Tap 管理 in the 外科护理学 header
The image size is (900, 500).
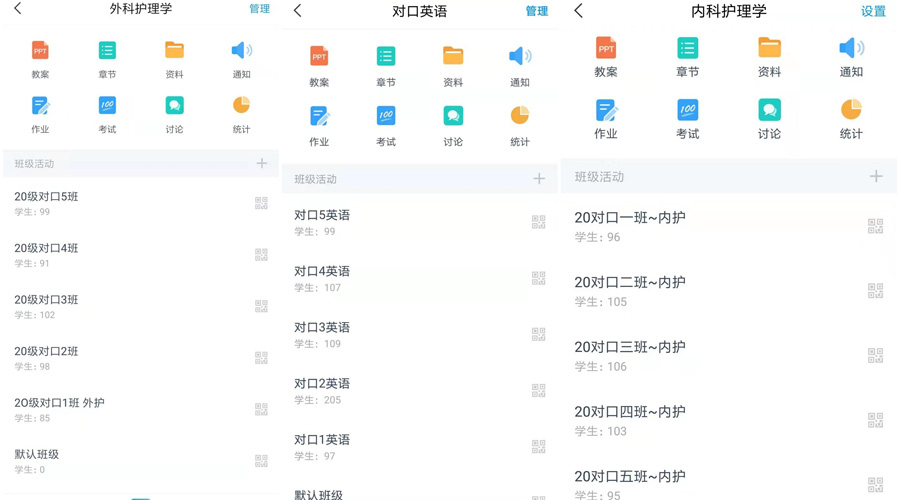(x=259, y=9)
